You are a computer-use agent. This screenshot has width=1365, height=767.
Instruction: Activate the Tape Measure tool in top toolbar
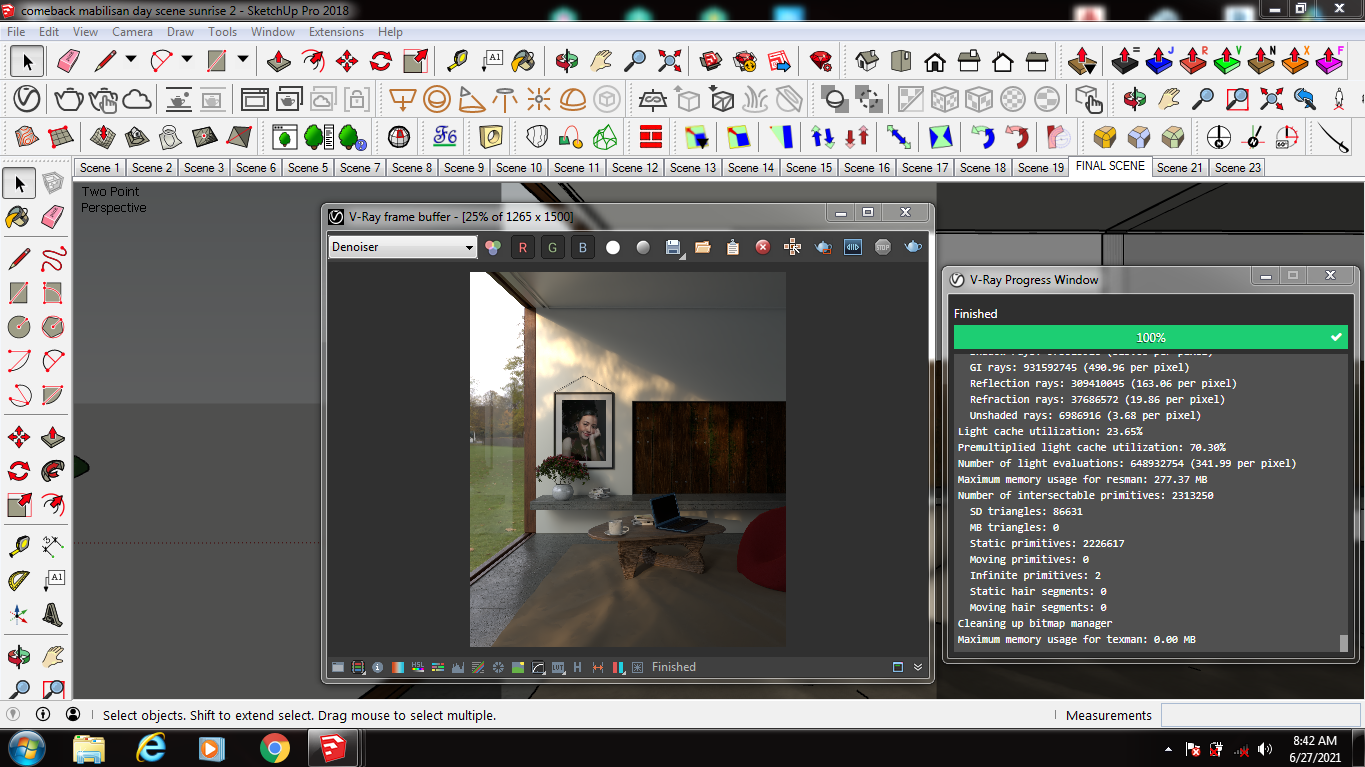tap(457, 61)
